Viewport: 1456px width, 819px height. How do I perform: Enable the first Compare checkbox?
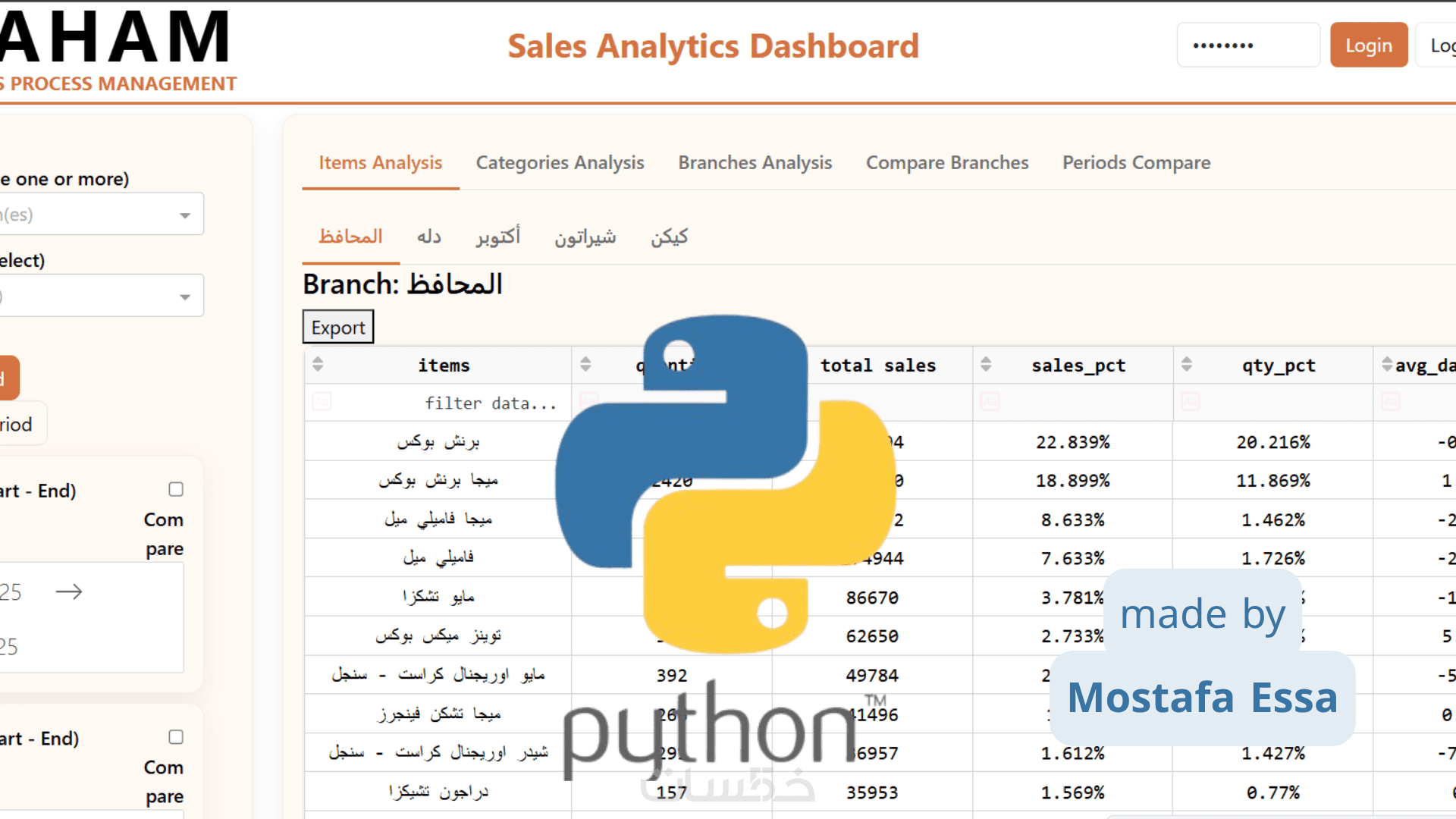click(x=176, y=490)
